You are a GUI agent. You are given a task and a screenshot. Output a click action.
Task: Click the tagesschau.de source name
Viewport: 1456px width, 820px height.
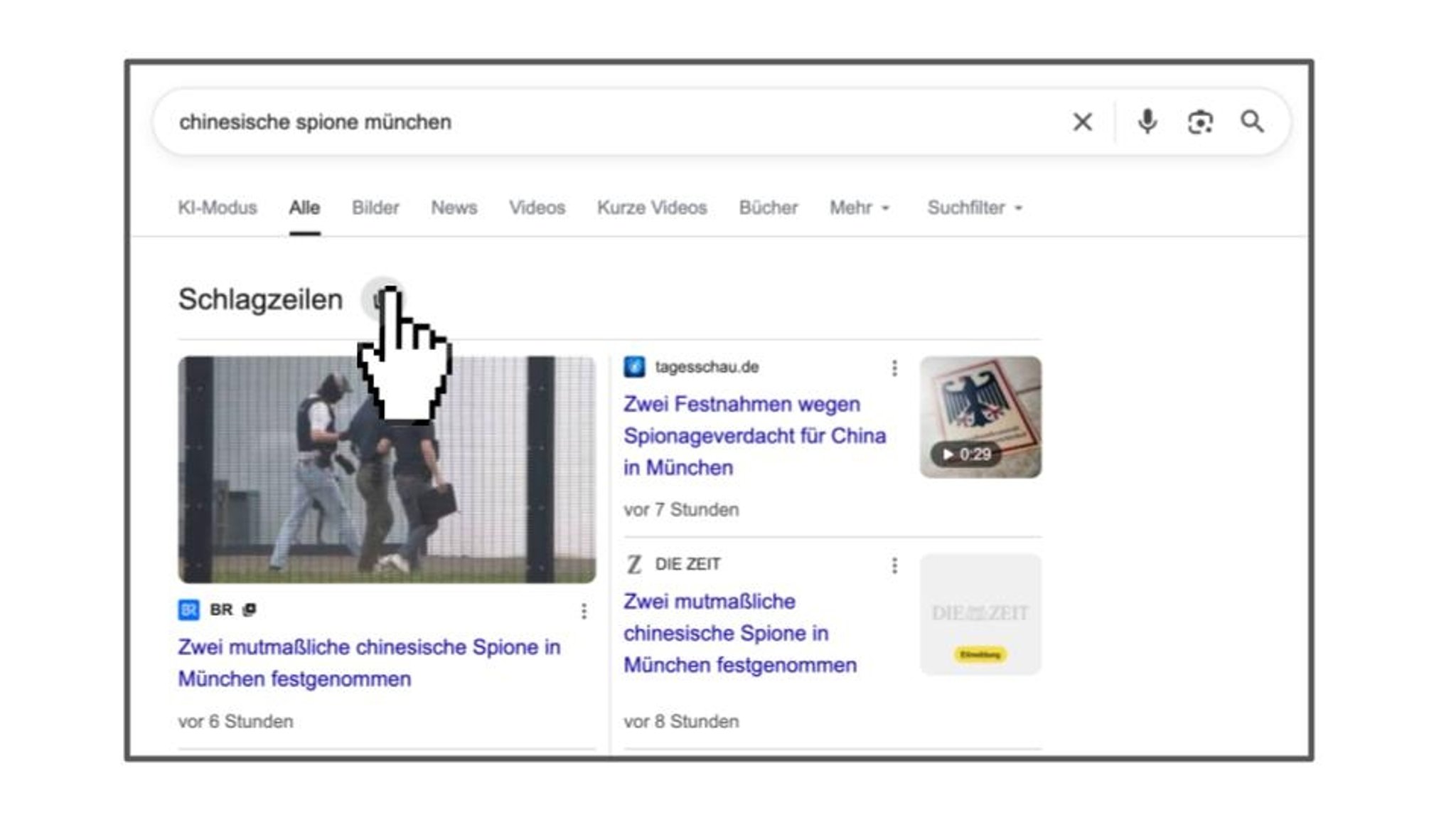tap(707, 367)
